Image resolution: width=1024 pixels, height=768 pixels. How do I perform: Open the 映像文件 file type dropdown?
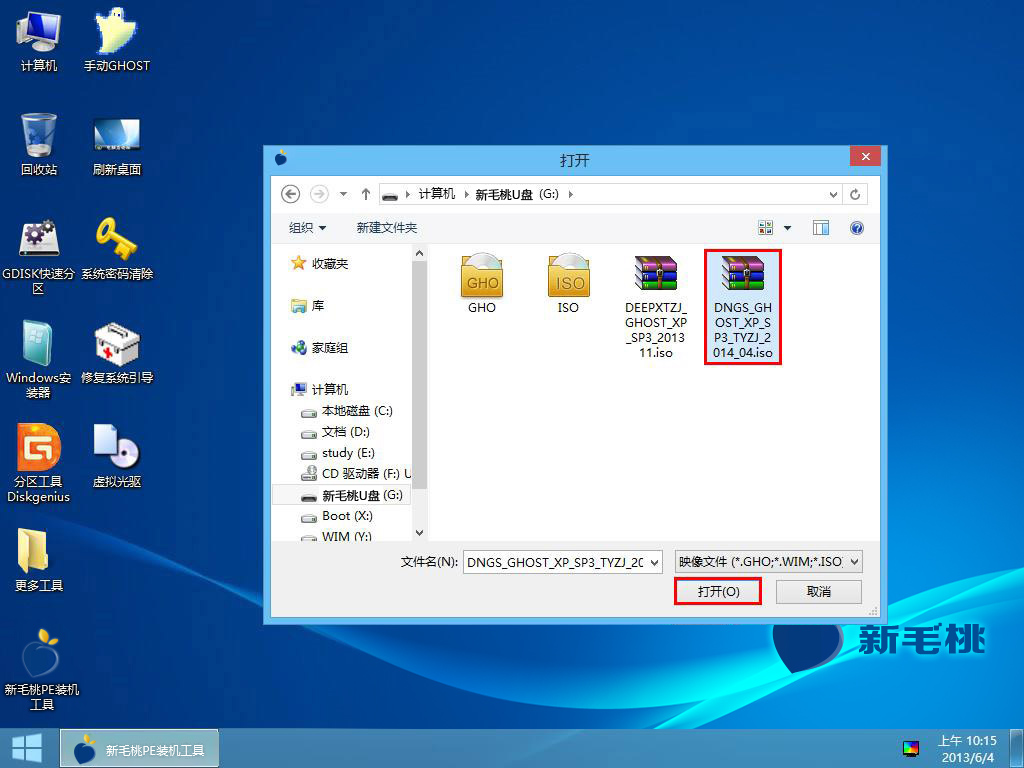854,562
